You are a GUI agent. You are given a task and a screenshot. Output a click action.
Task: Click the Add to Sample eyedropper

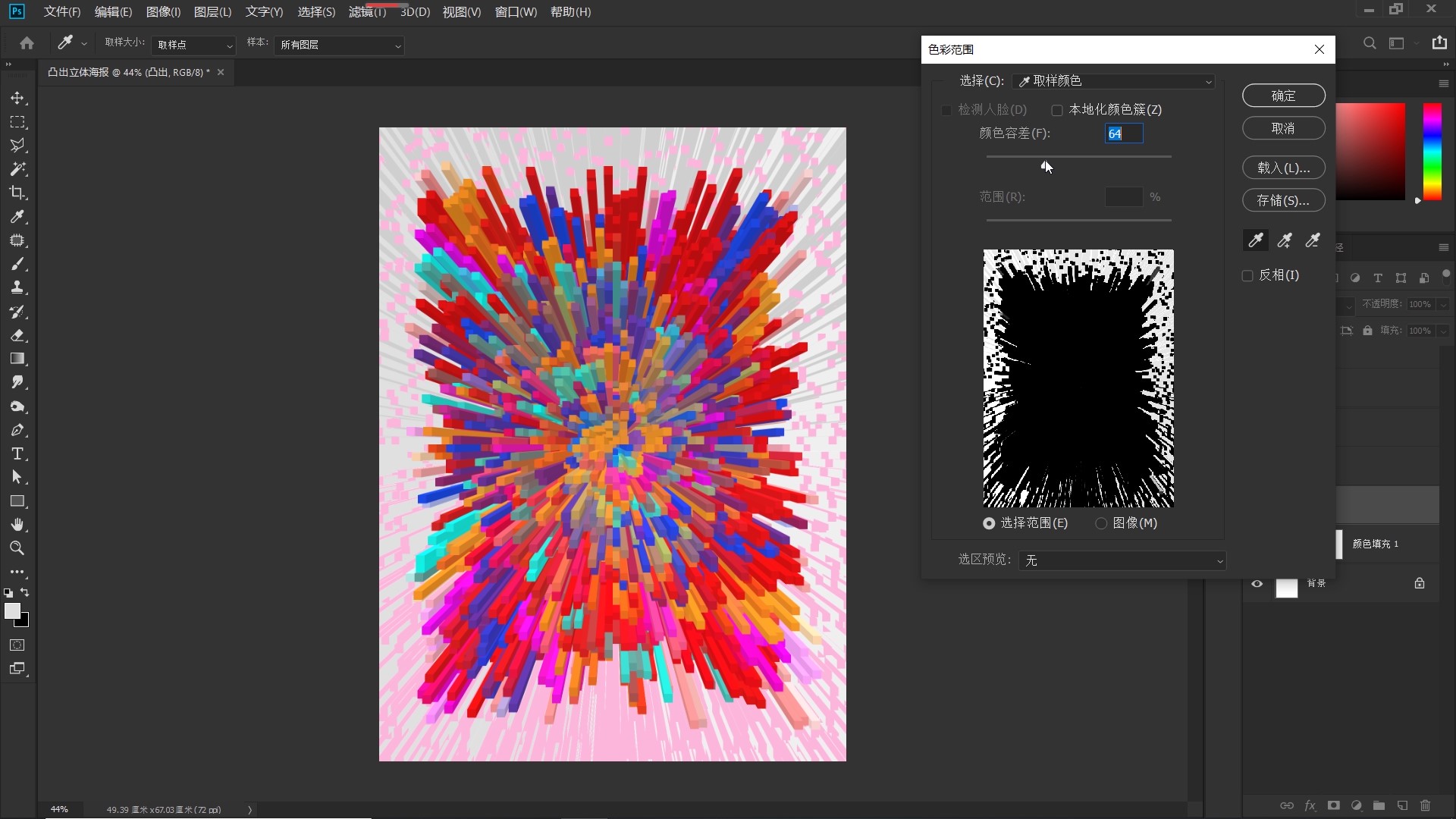click(1285, 240)
